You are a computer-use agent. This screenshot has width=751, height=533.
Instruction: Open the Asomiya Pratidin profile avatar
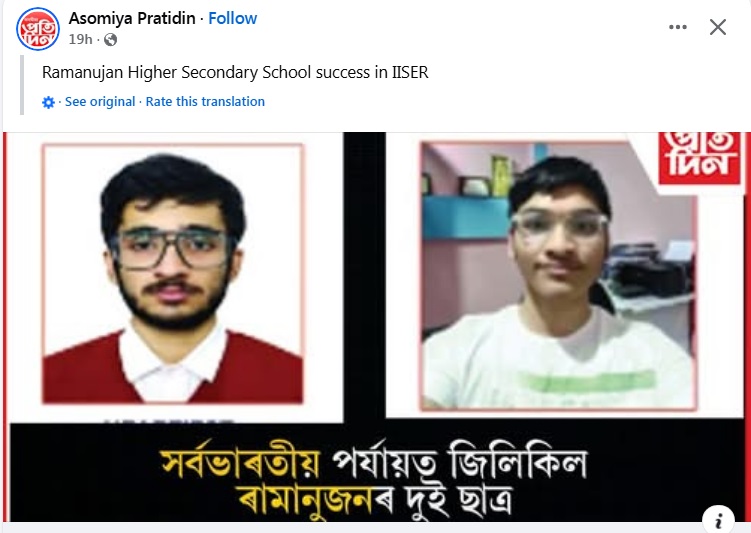coord(38,29)
